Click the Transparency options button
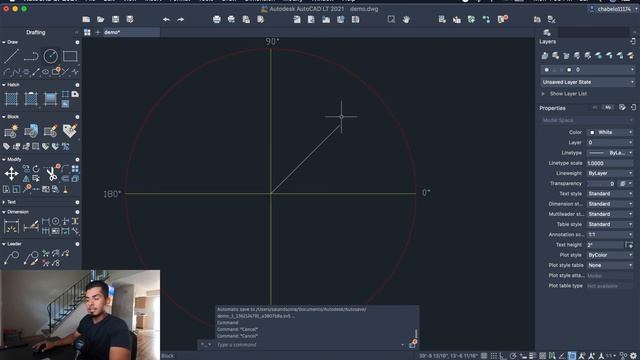The height and width of the screenshot is (360, 640). pos(625,184)
